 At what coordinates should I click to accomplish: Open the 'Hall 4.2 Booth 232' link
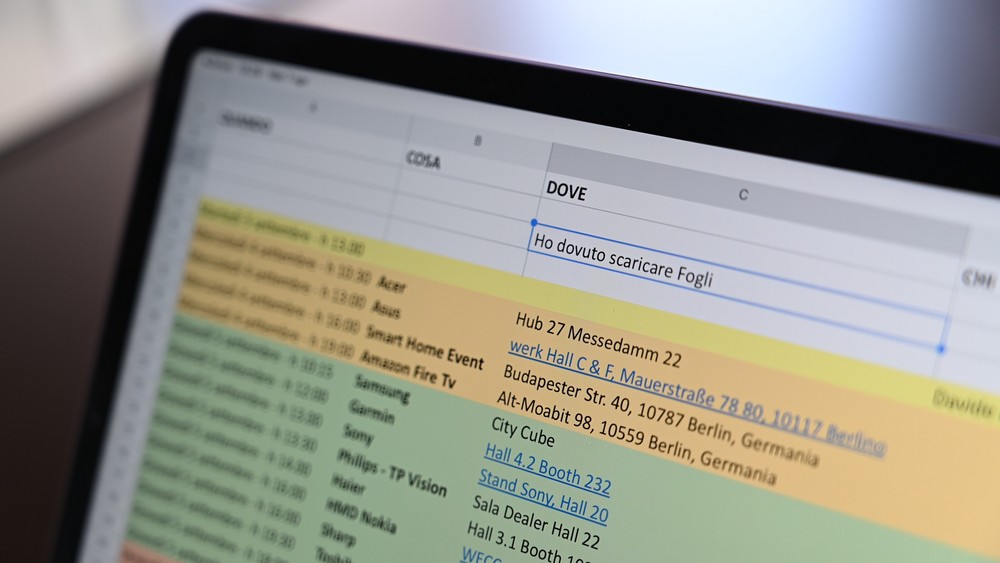click(547, 469)
